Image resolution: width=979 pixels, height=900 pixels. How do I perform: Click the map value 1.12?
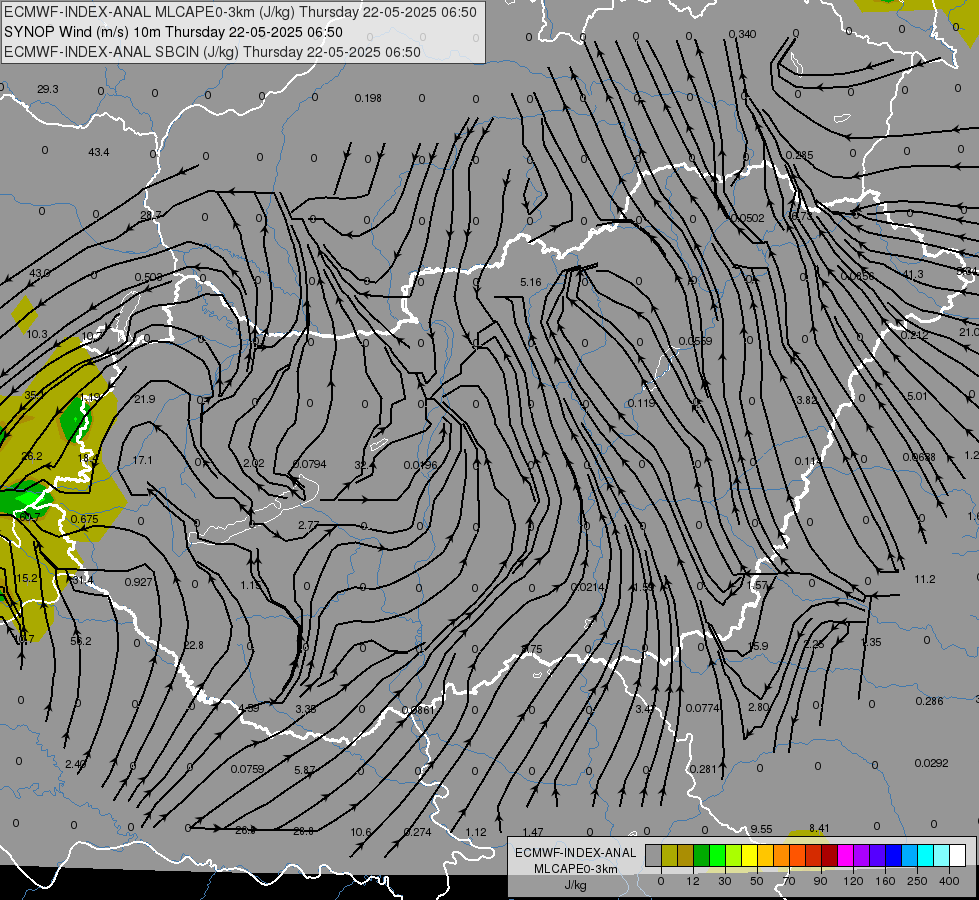[x=476, y=832]
